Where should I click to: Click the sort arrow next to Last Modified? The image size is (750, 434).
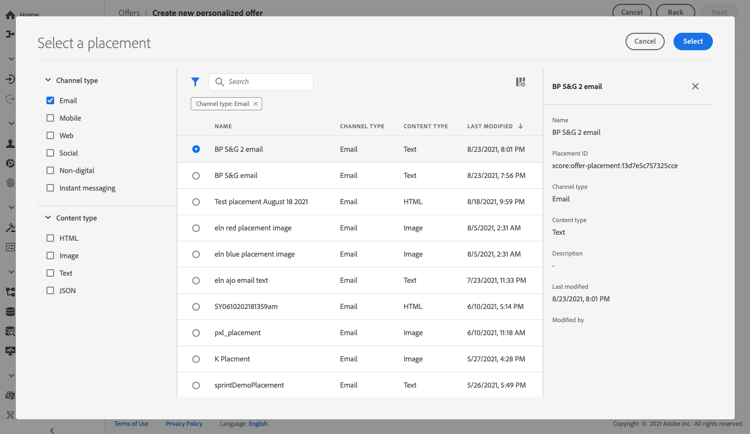(520, 126)
